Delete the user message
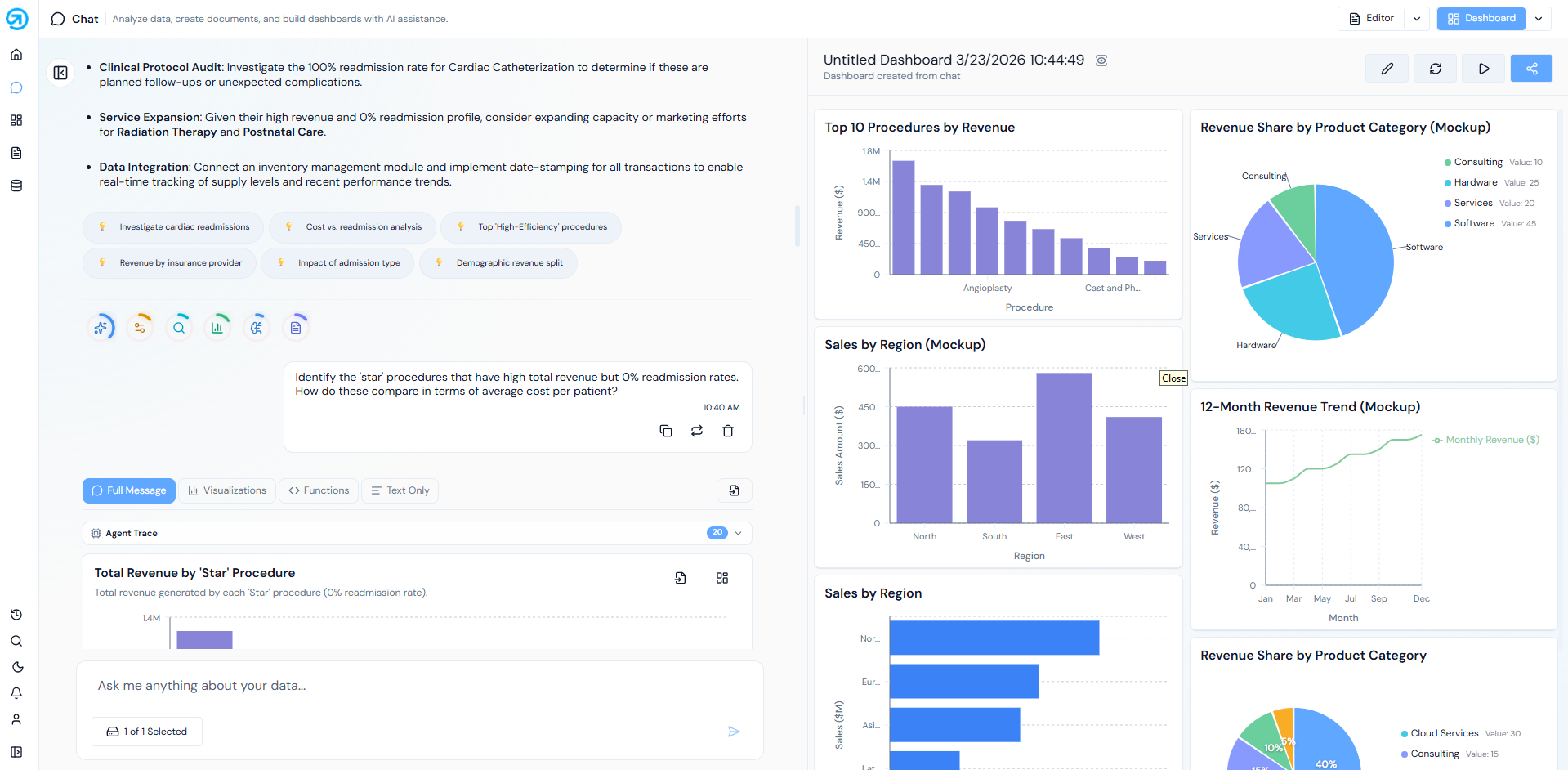Viewport: 1568px width, 770px height. coord(728,431)
